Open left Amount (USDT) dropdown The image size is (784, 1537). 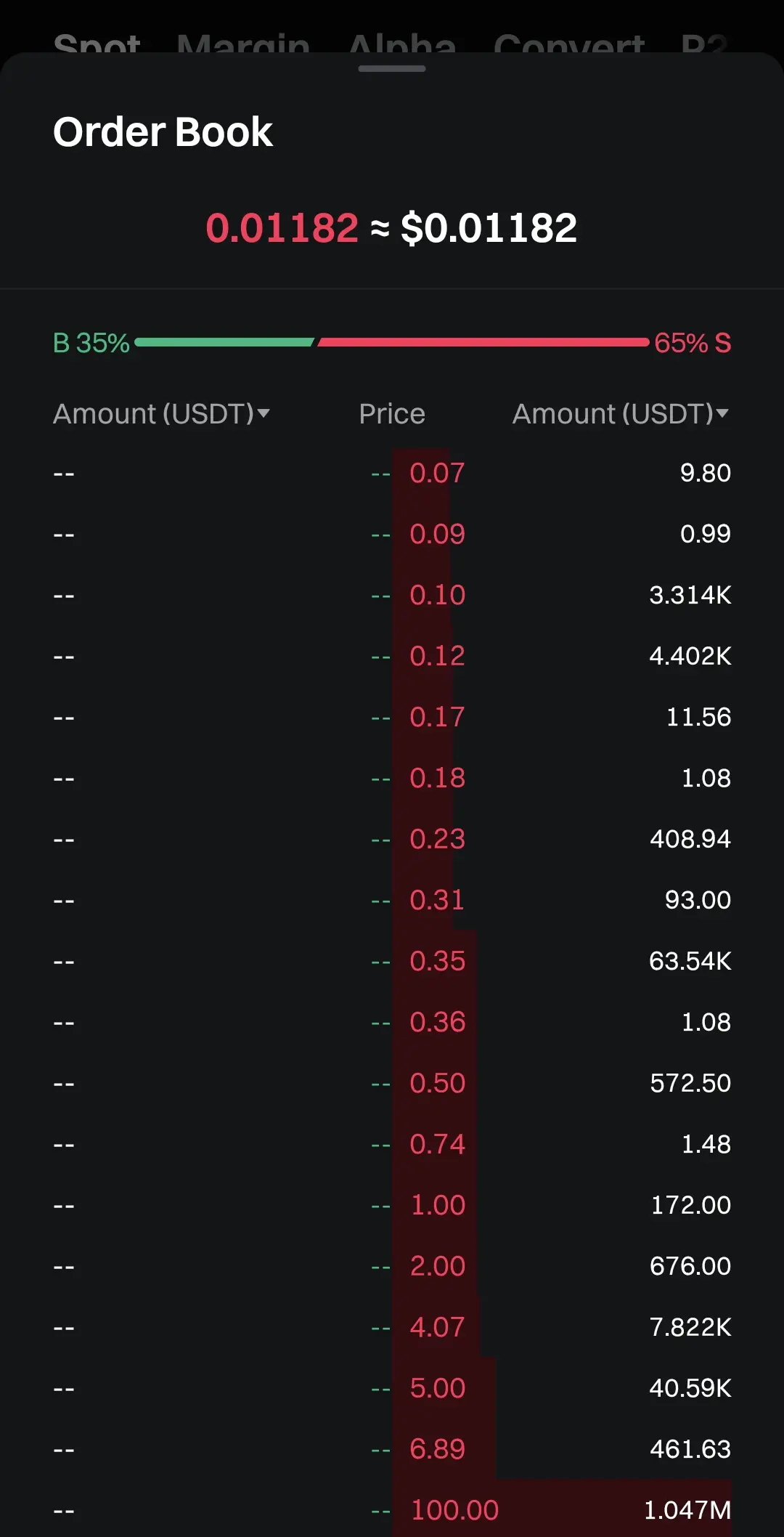tap(161, 414)
